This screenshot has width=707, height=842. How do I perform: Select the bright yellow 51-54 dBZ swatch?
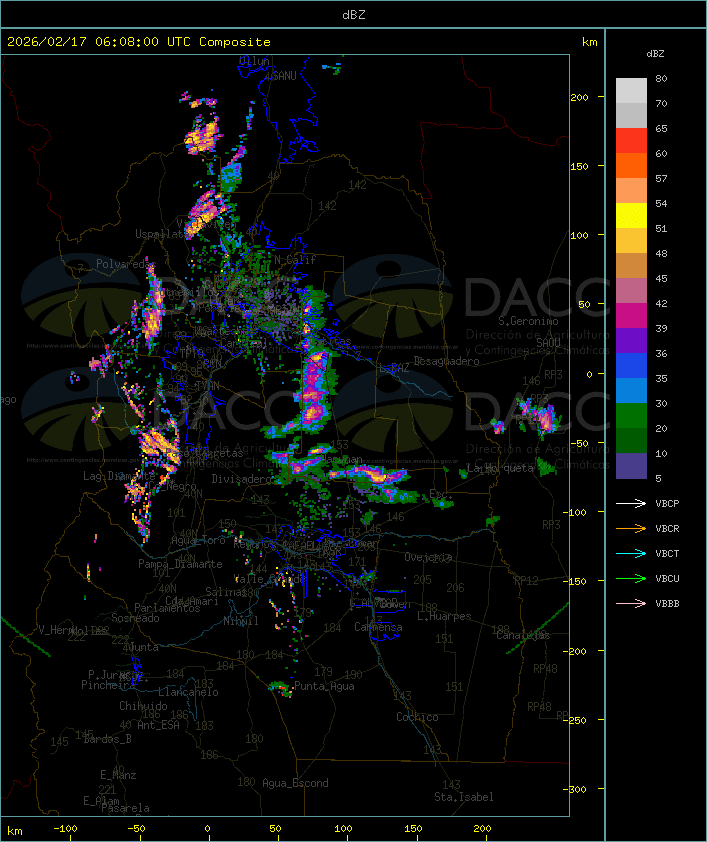[631, 216]
